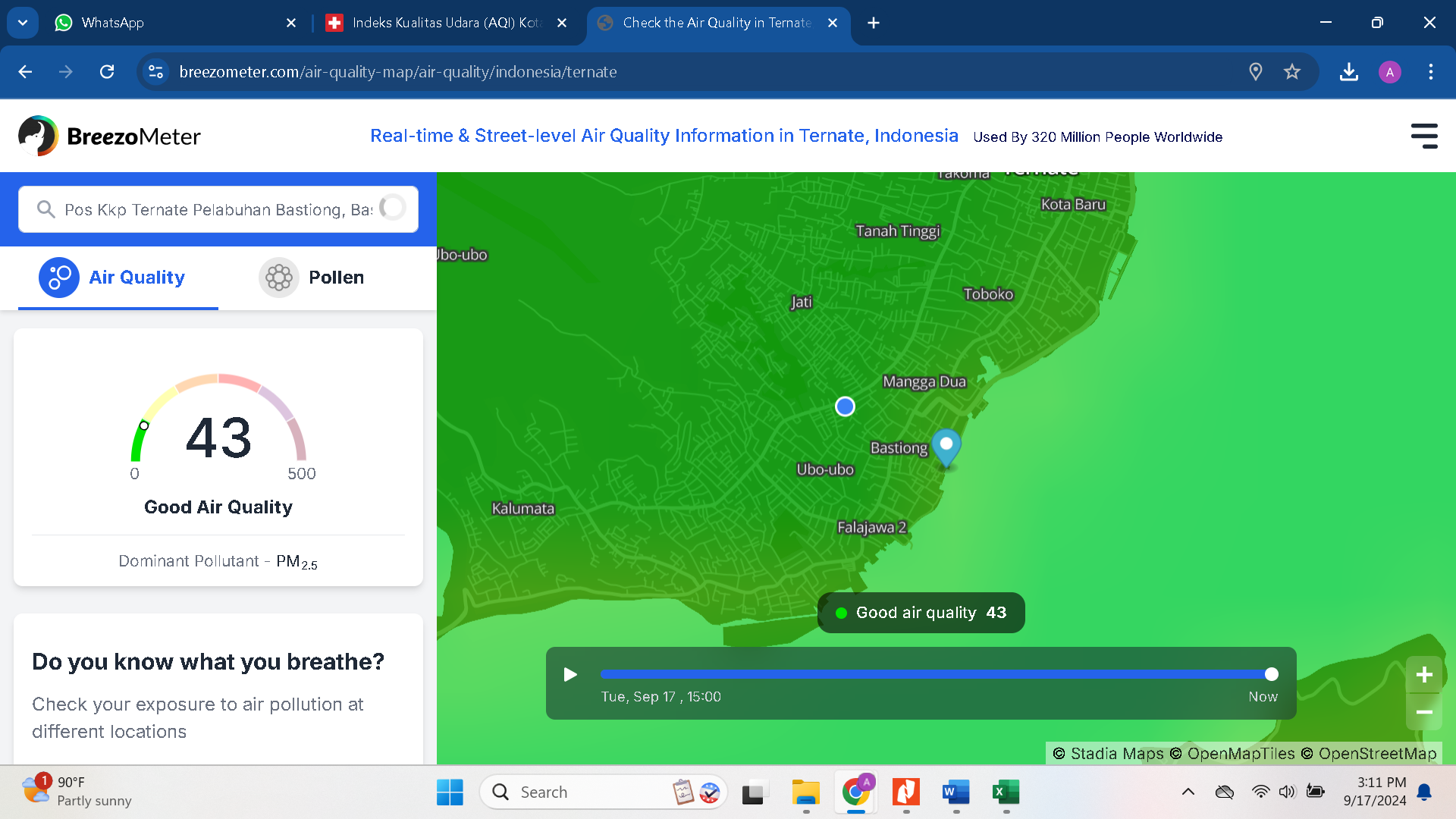Zoom out the map with minus button
Viewport: 1456px width, 819px height.
coord(1424,712)
